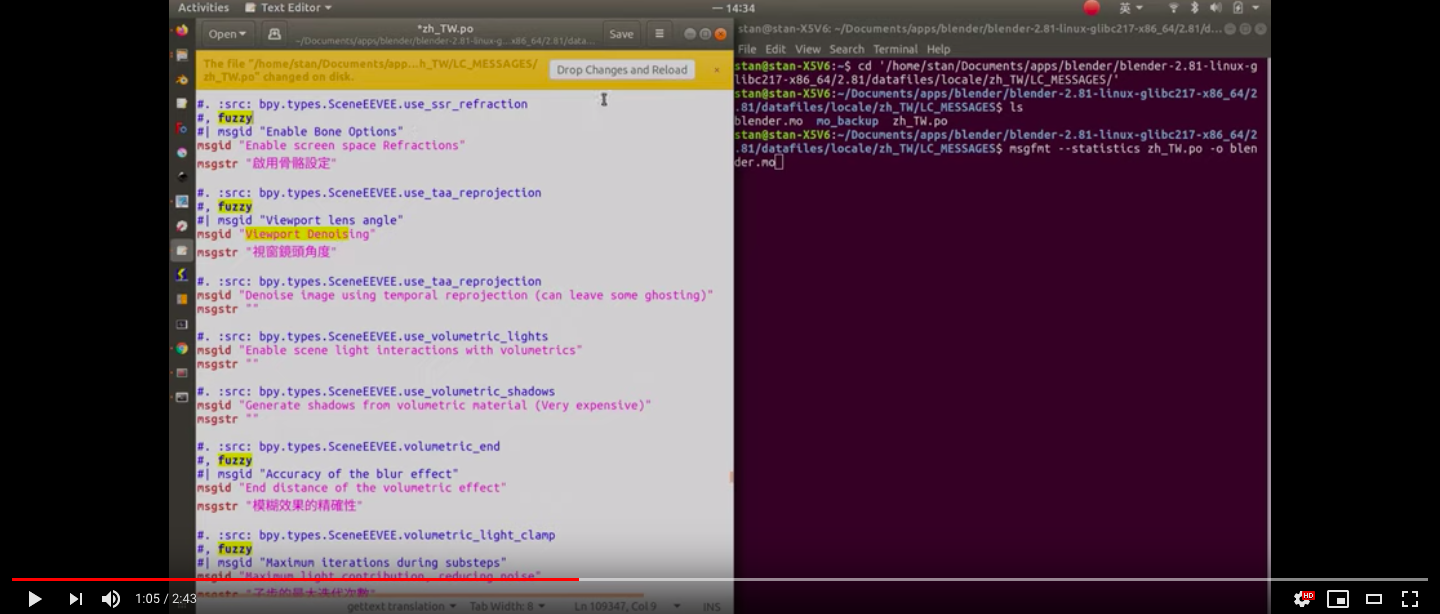Open the gedit hamburger menu
1440x614 pixels.
(659, 34)
